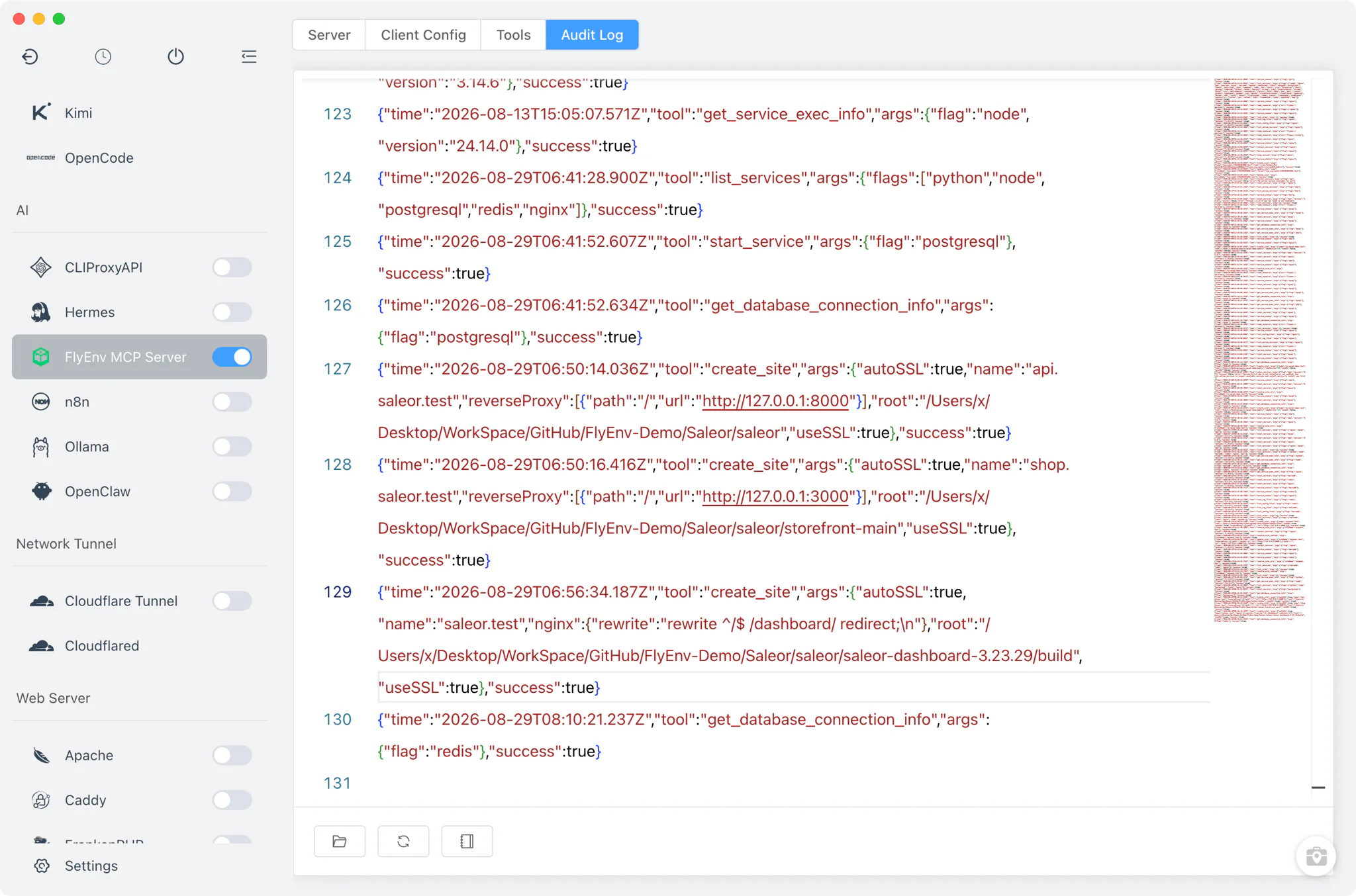The height and width of the screenshot is (896, 1356).
Task: Select the Ollama llama icon
Action: point(41,447)
